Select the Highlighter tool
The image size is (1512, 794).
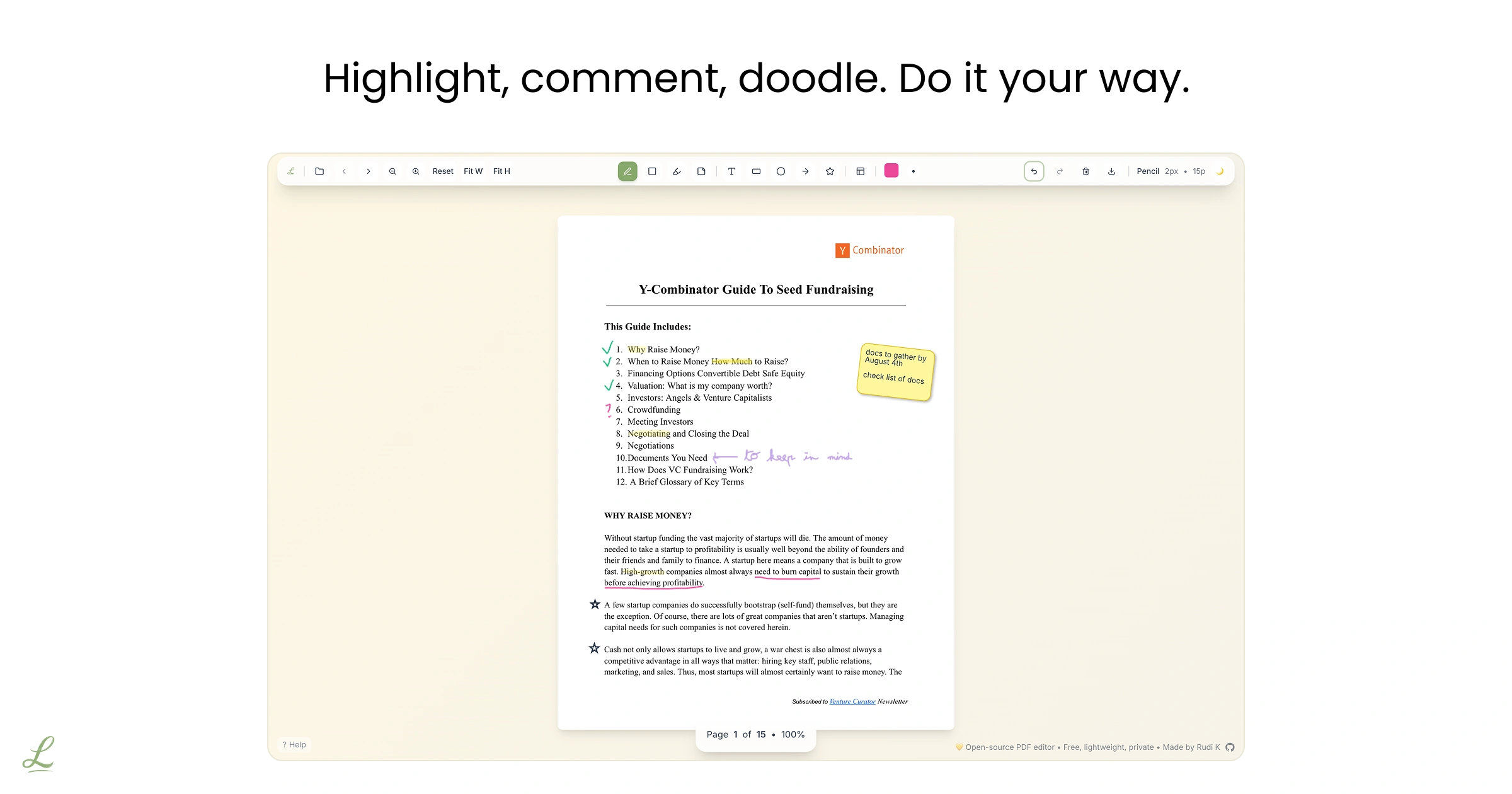click(x=677, y=171)
